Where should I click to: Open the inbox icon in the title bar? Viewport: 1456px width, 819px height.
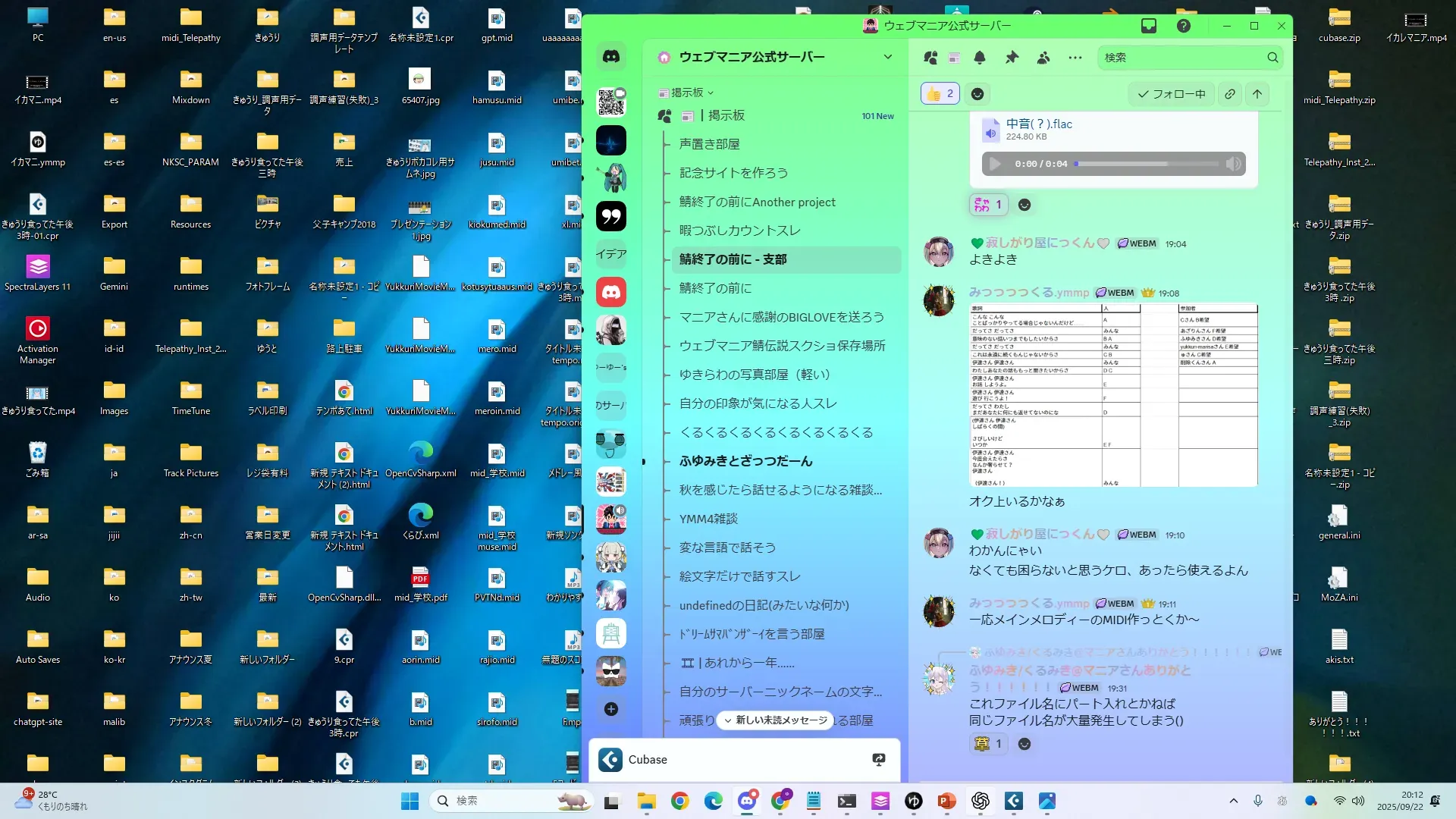pos(1149,26)
